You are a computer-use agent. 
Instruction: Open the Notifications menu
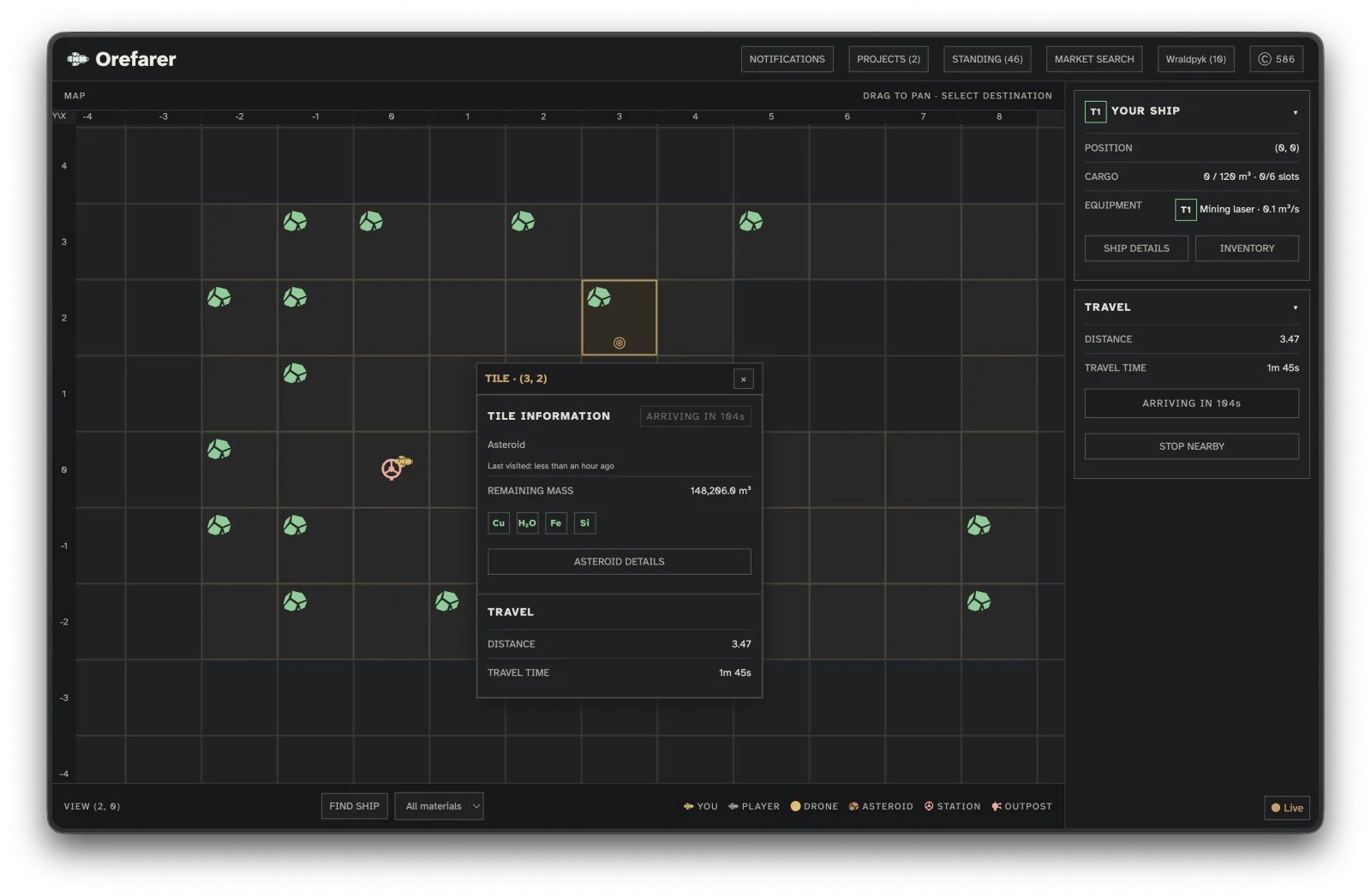coord(787,59)
